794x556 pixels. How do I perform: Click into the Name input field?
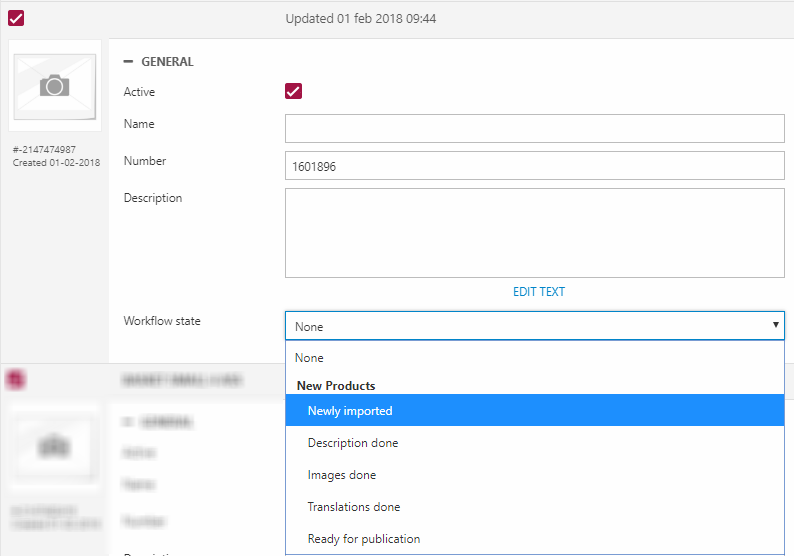click(534, 128)
